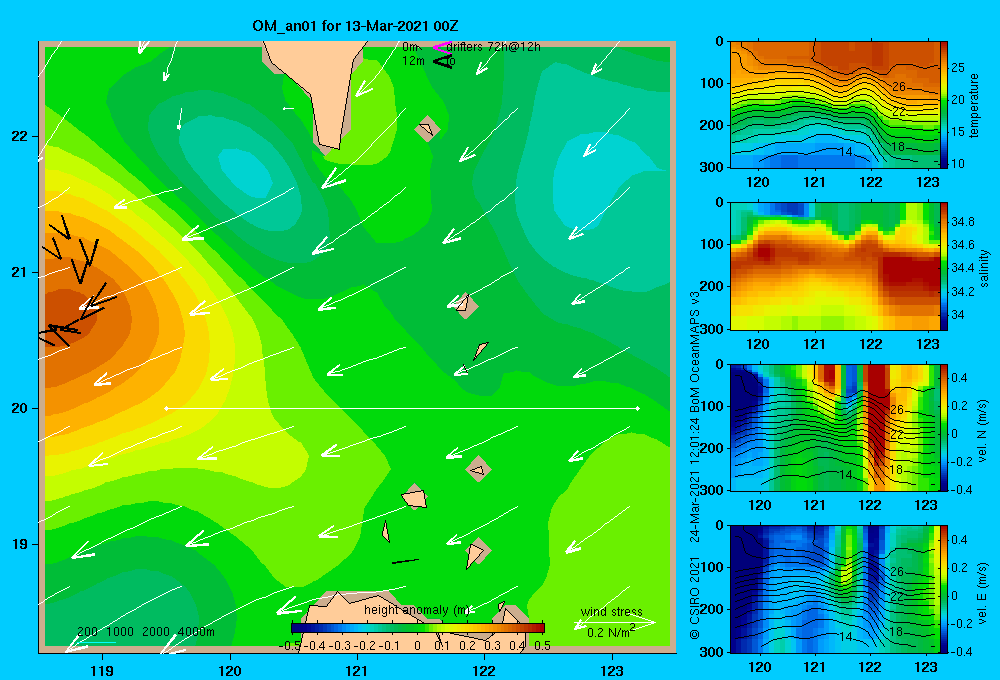This screenshot has width=1000, height=680.
Task: Click the 'height anomaly (m)' label
Action: (x=417, y=610)
